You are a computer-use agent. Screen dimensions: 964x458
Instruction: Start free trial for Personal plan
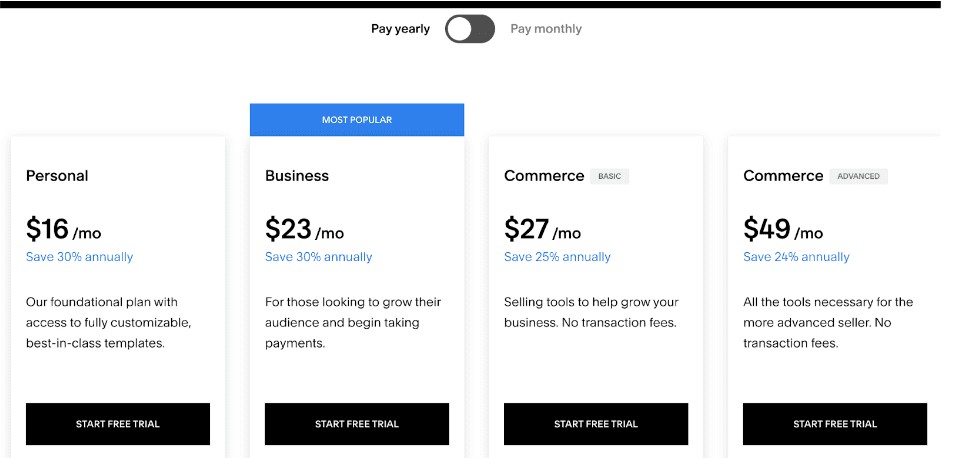118,424
